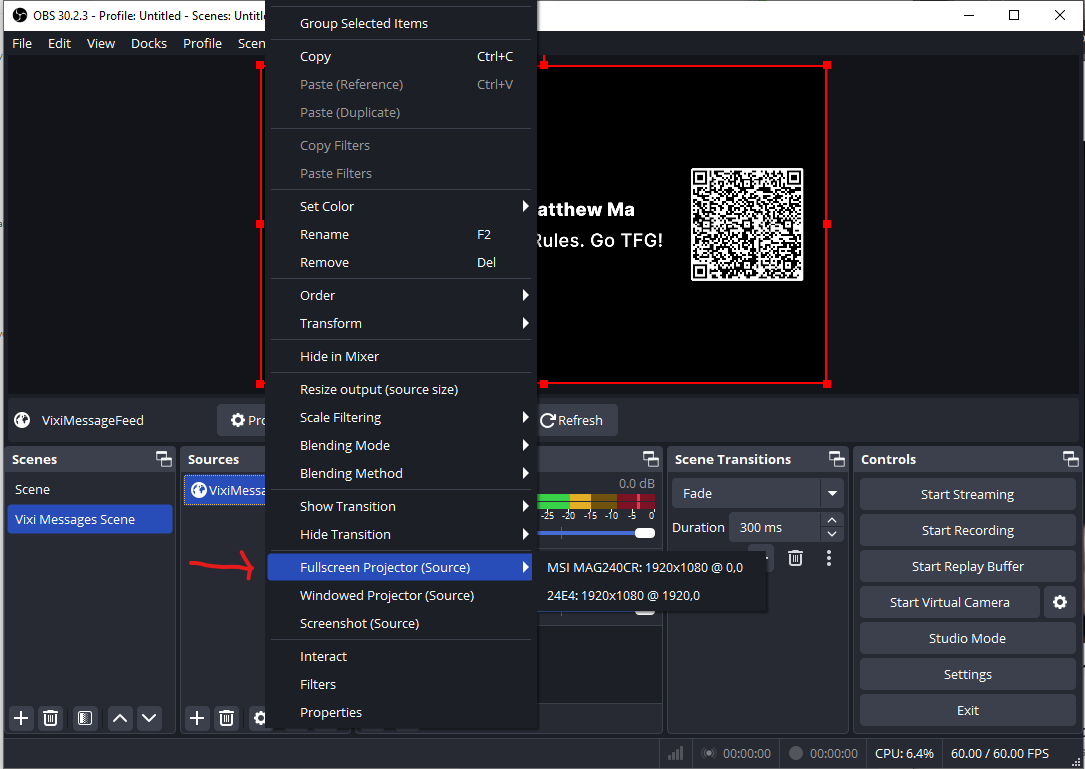Move scene up with arrow icon

click(x=120, y=718)
